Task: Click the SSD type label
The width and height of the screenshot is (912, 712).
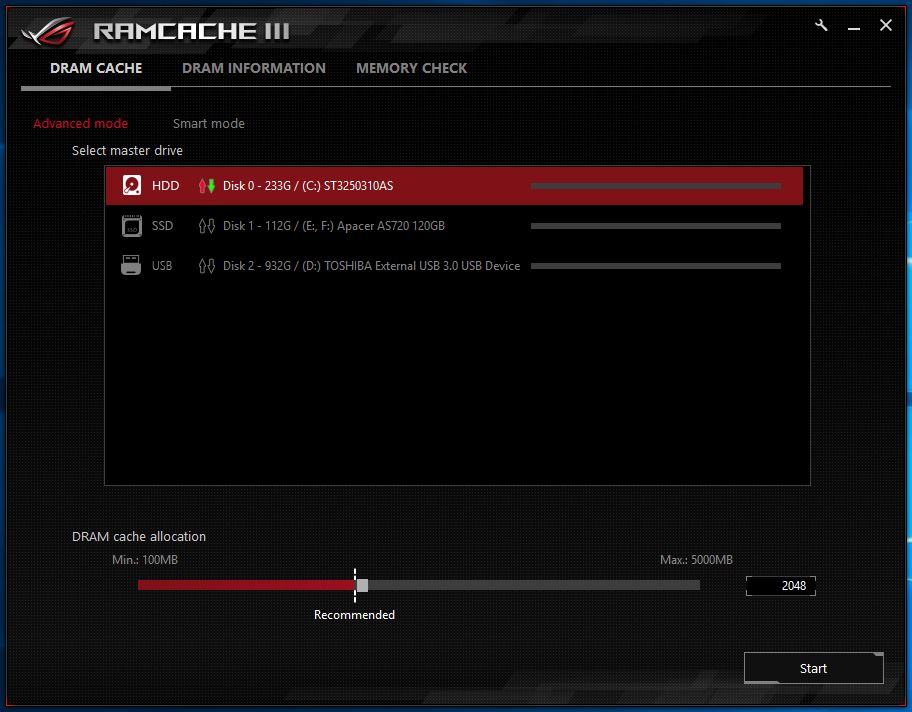Action: (162, 226)
